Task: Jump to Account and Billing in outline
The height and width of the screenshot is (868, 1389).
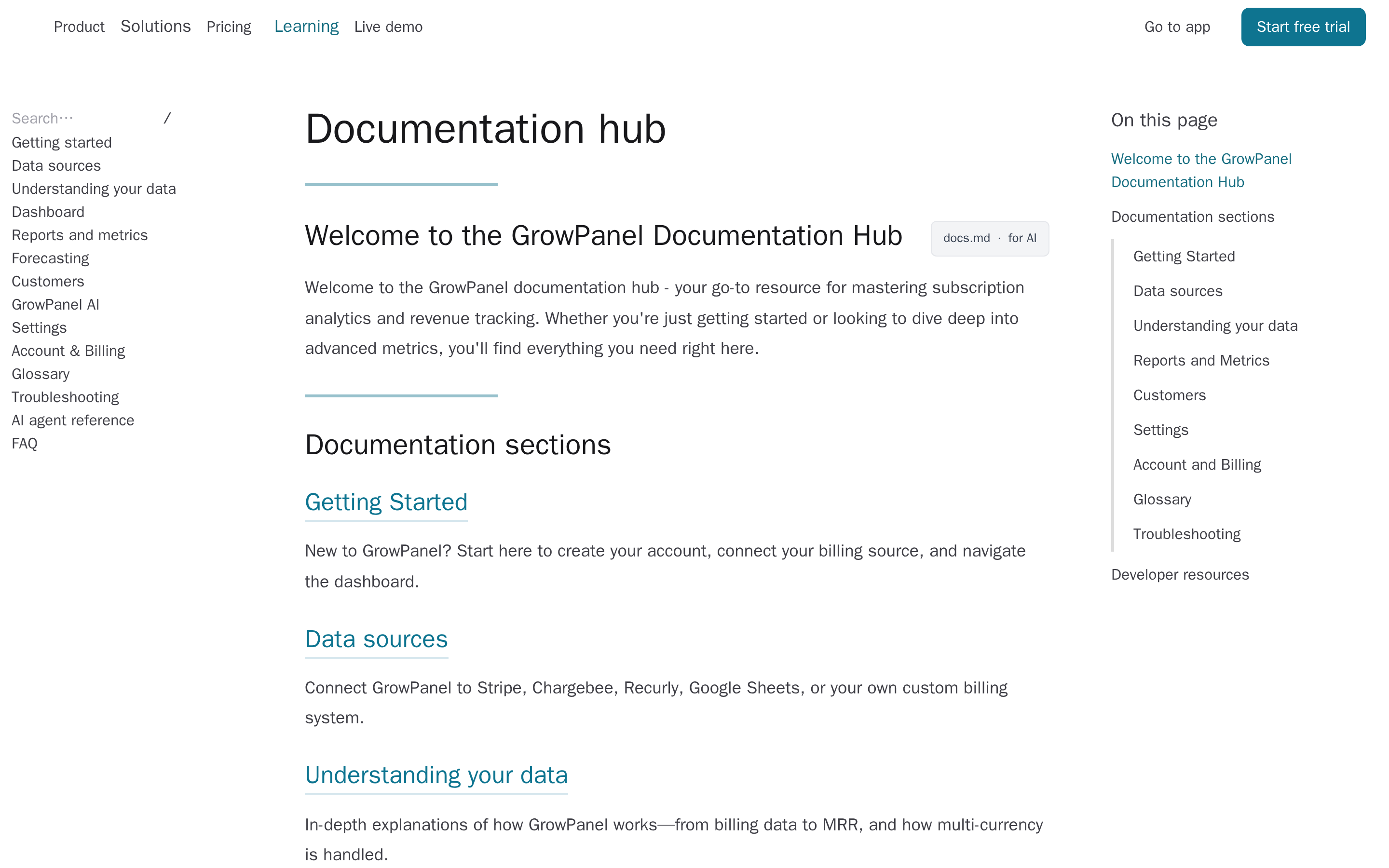Action: [1198, 465]
